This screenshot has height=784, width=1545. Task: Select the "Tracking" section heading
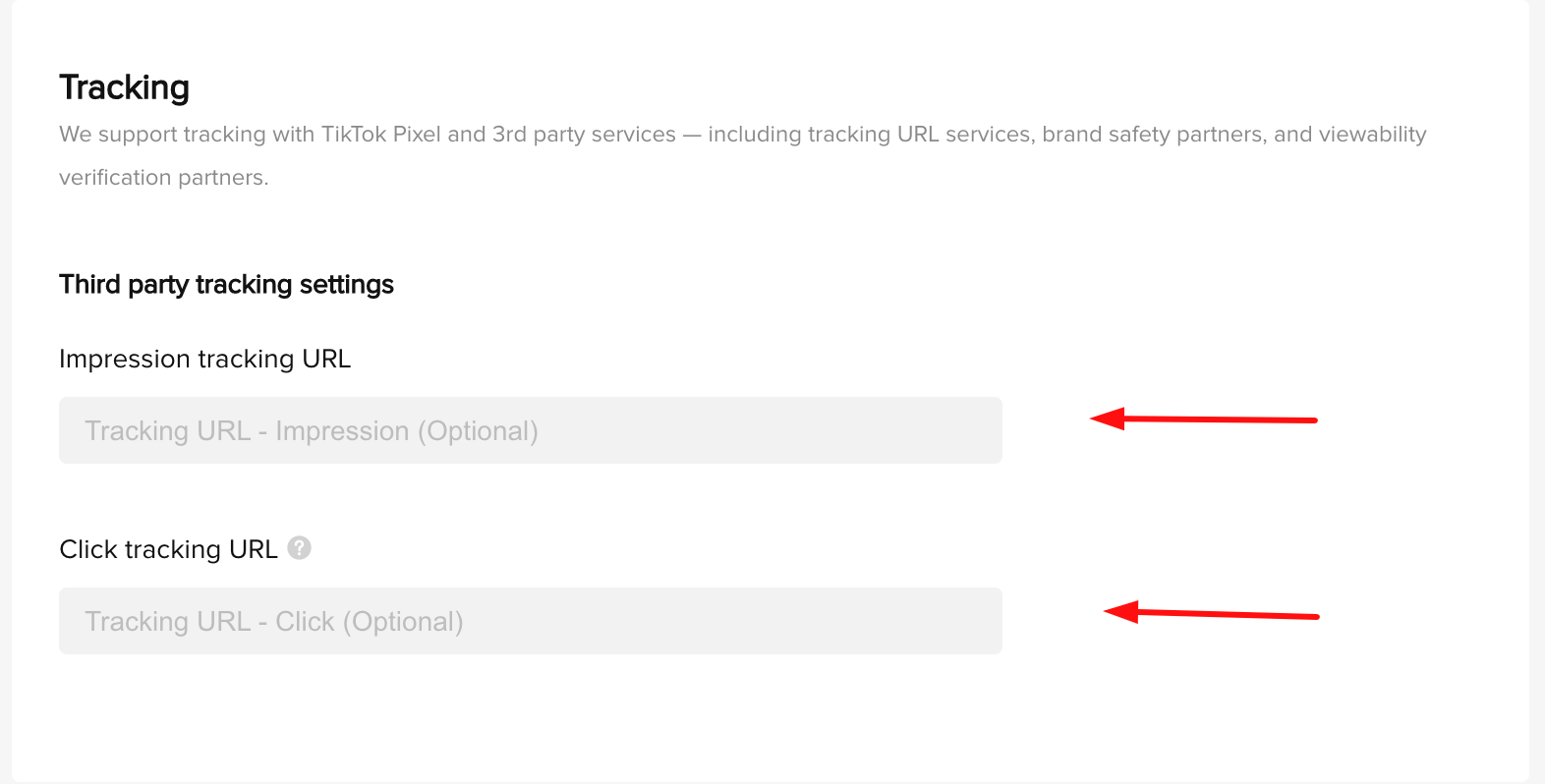tap(124, 87)
